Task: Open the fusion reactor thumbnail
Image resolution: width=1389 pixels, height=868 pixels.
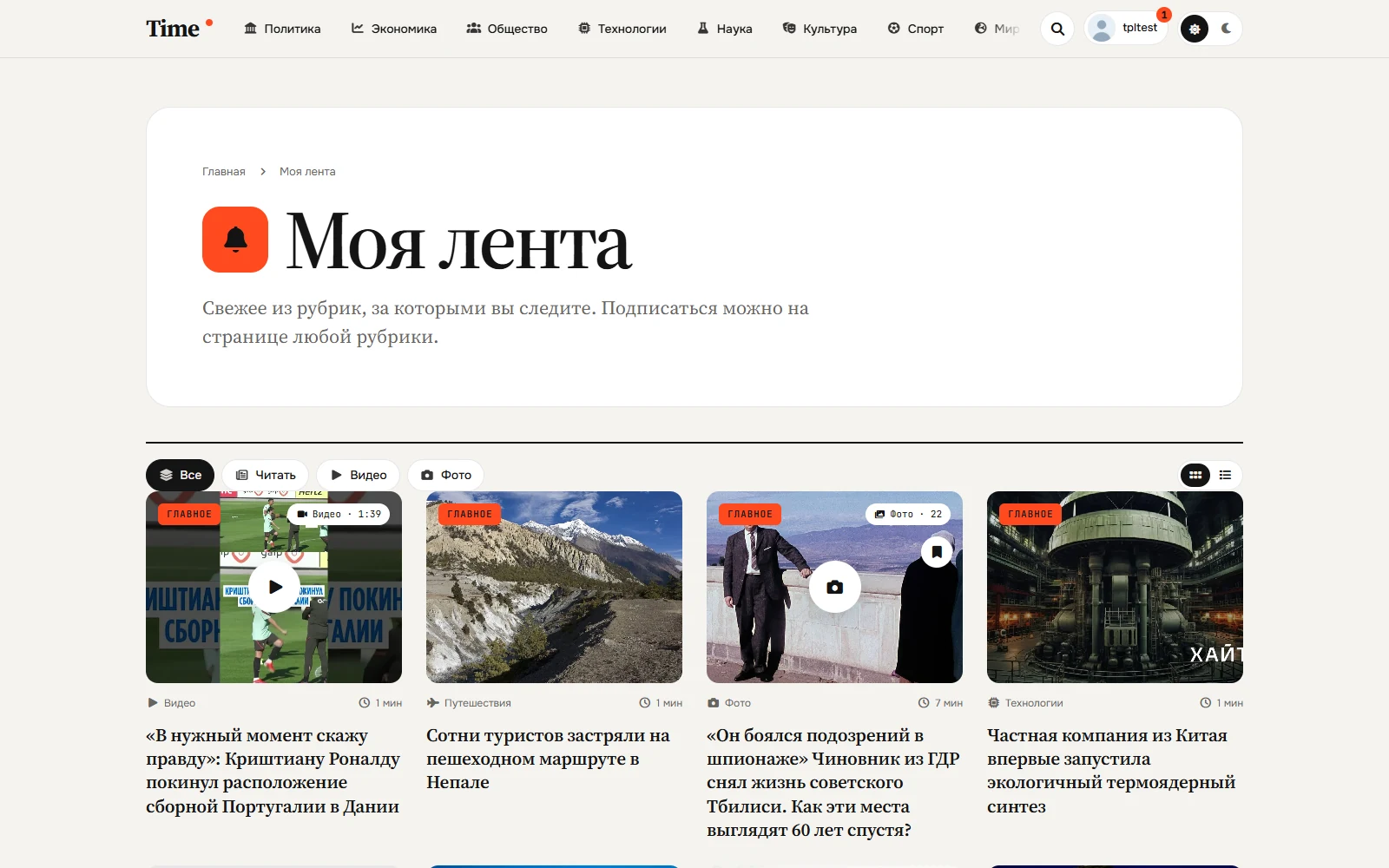Action: (1115, 587)
